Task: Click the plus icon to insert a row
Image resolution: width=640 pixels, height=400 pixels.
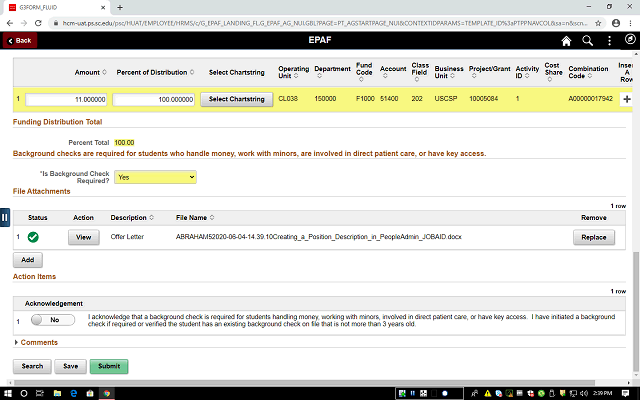Action: [x=627, y=99]
